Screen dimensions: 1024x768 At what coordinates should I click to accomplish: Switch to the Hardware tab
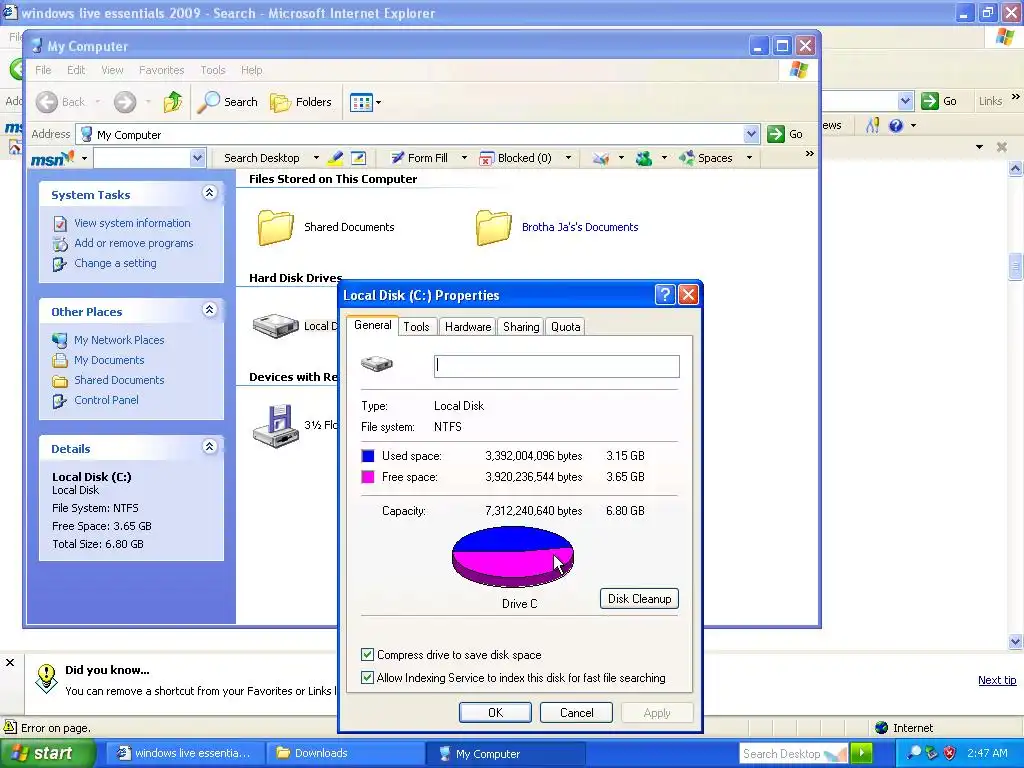pos(468,327)
